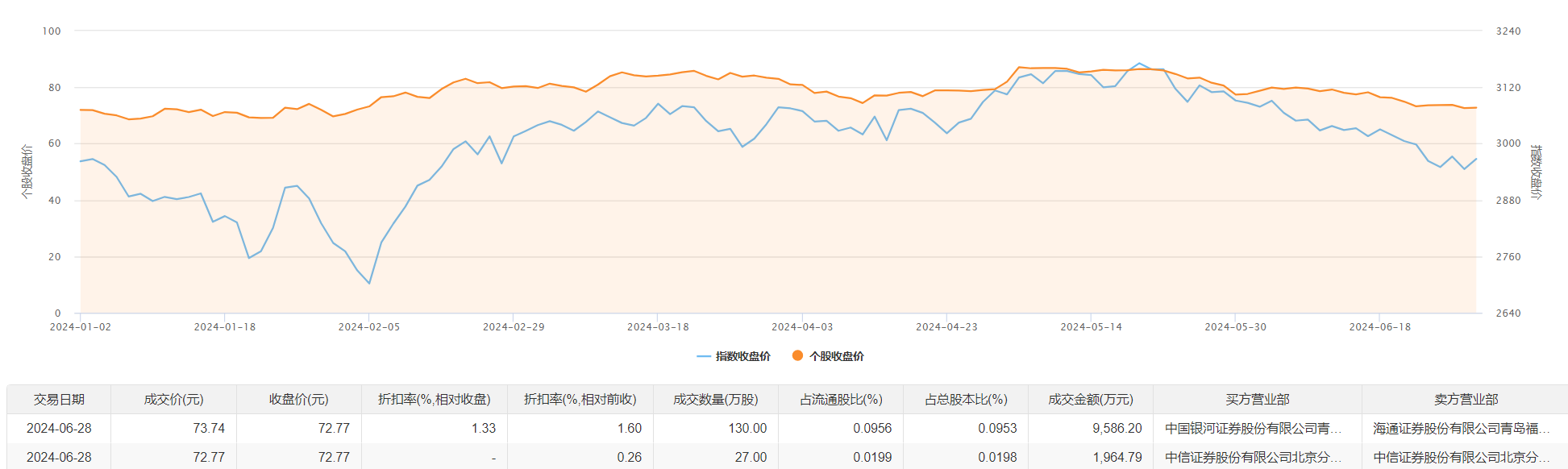Click the blue 指数收盘价 legend line marker
1568x469 pixels.
(x=704, y=356)
